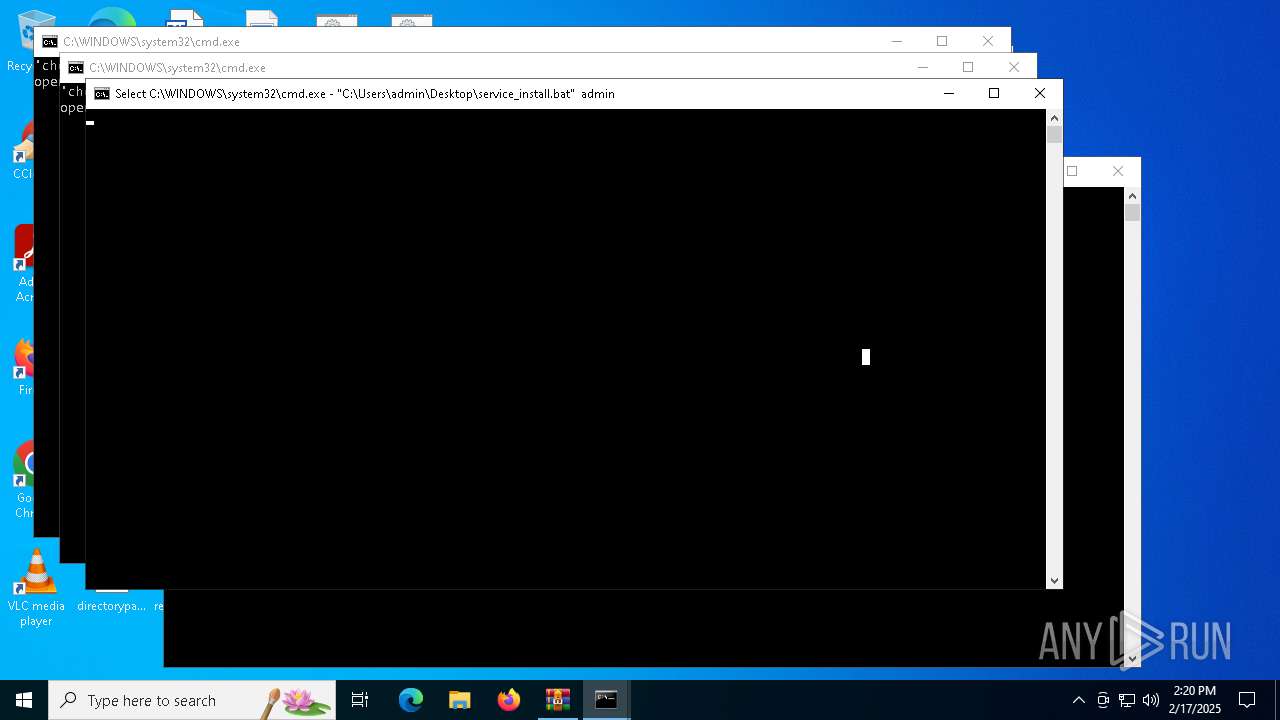
Task: Launch Microsoft Edge from the taskbar
Action: point(411,700)
